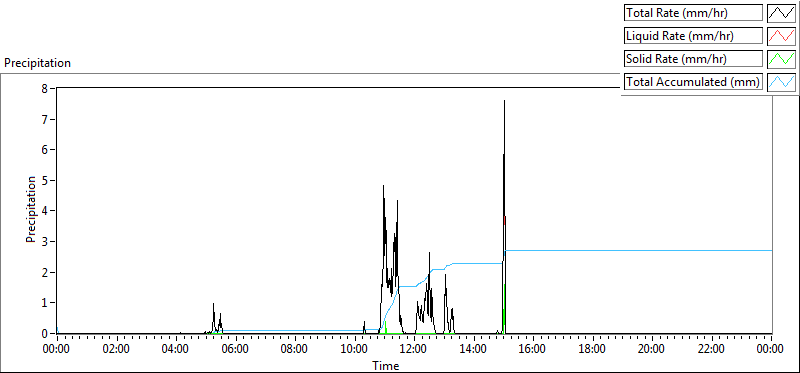Click the 06:00 time tick label

click(x=236, y=349)
